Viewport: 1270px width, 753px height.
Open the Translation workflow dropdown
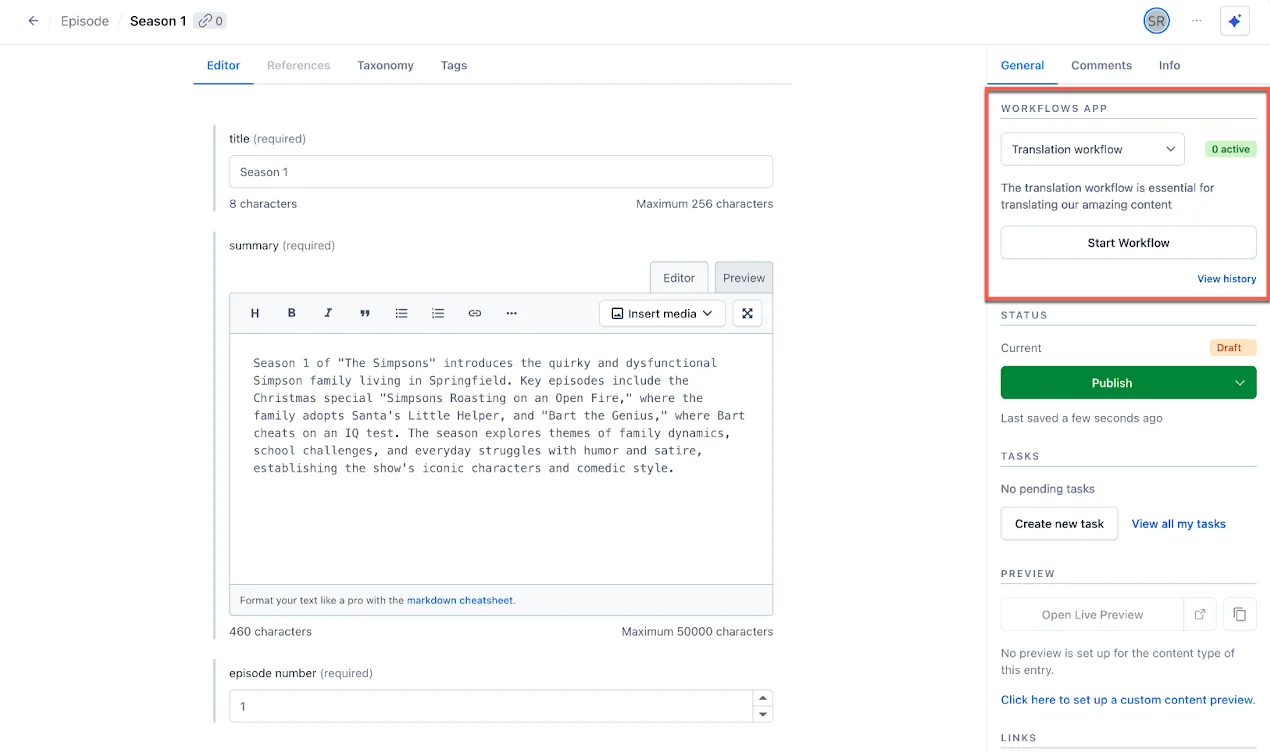pos(1093,149)
